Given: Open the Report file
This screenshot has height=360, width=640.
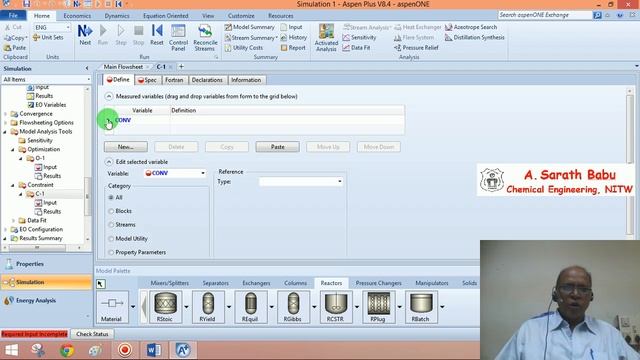Looking at the screenshot, I should pyautogui.click(x=293, y=48).
